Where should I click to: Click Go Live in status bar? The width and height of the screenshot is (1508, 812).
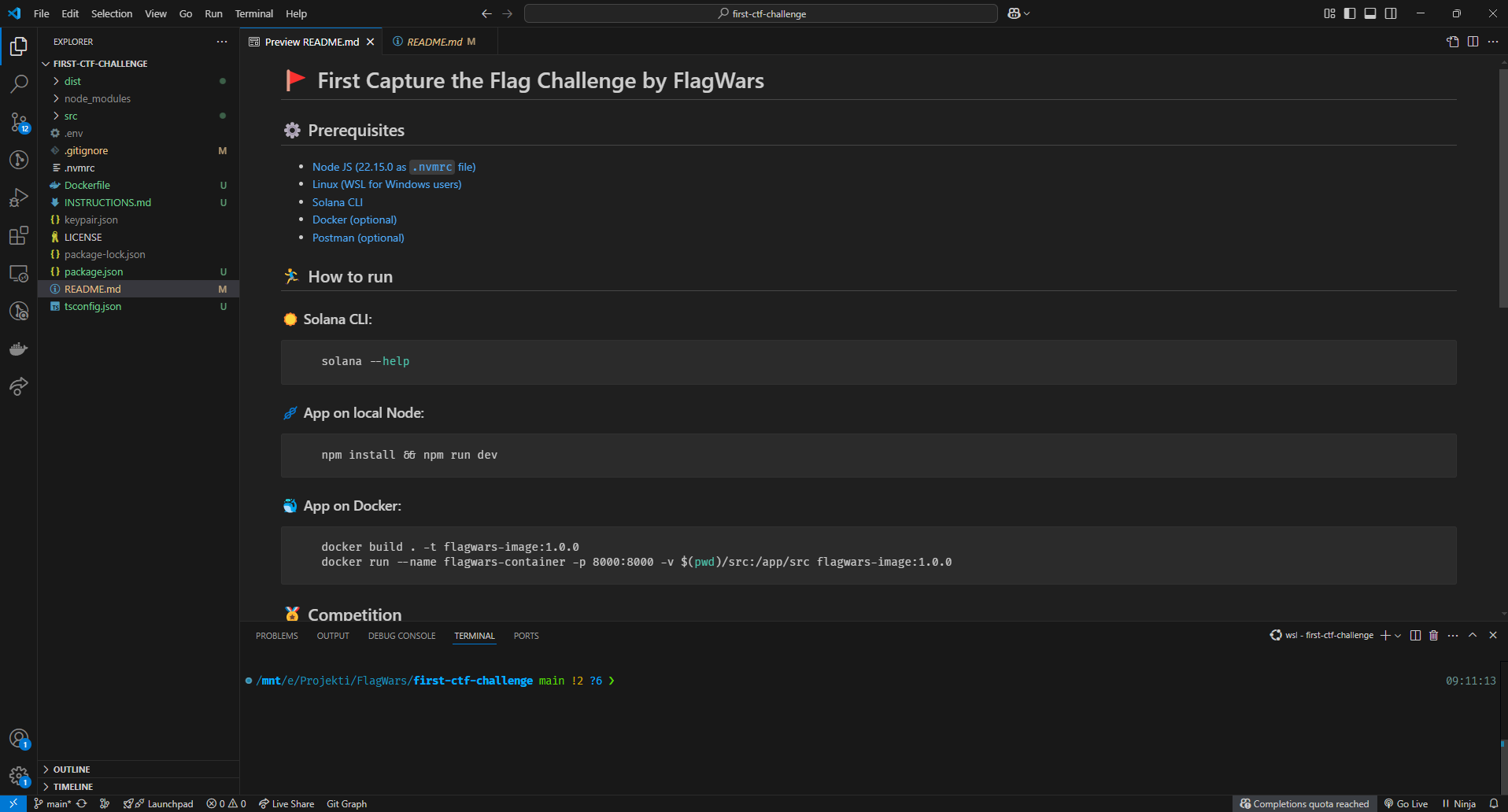(1406, 803)
